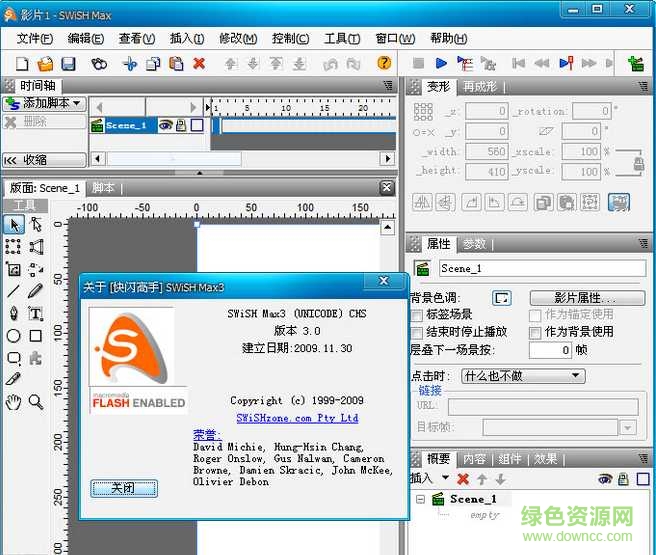The height and width of the screenshot is (555, 656).
Task: Switch to the 再成形 tab
Action: (x=480, y=87)
